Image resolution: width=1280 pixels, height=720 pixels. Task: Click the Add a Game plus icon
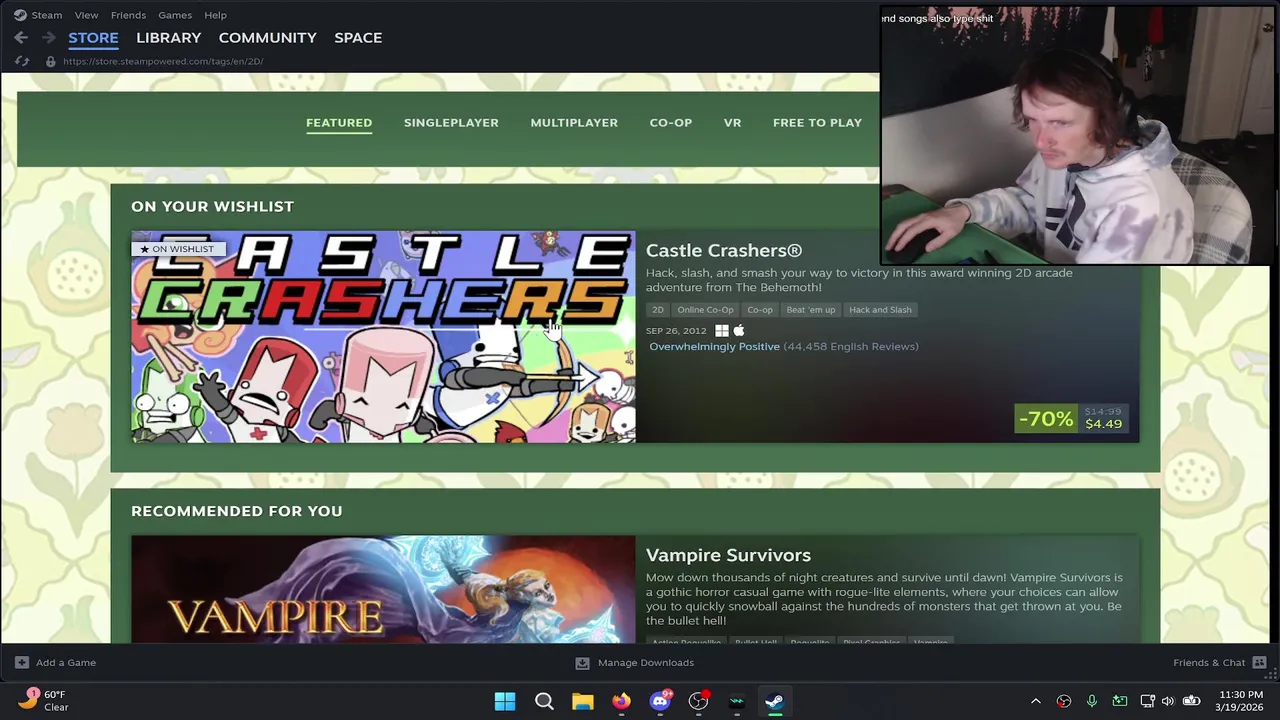pyautogui.click(x=21, y=662)
